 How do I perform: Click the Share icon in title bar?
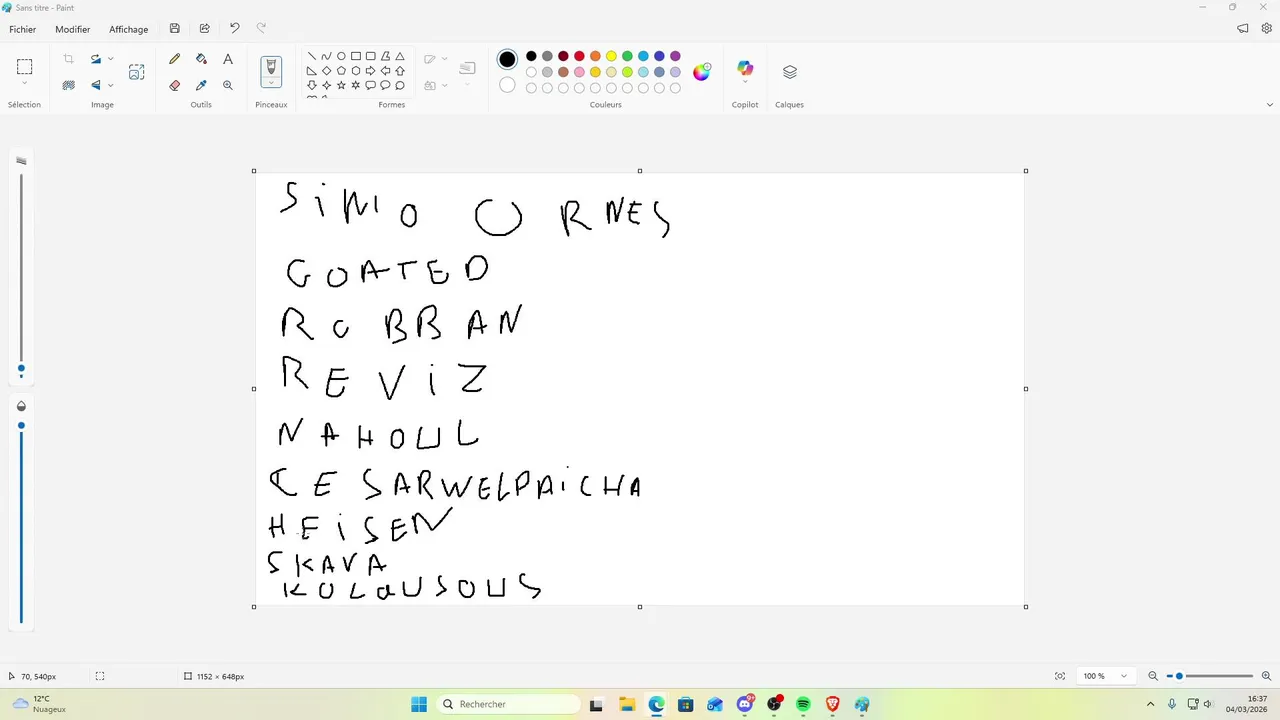pos(205,29)
